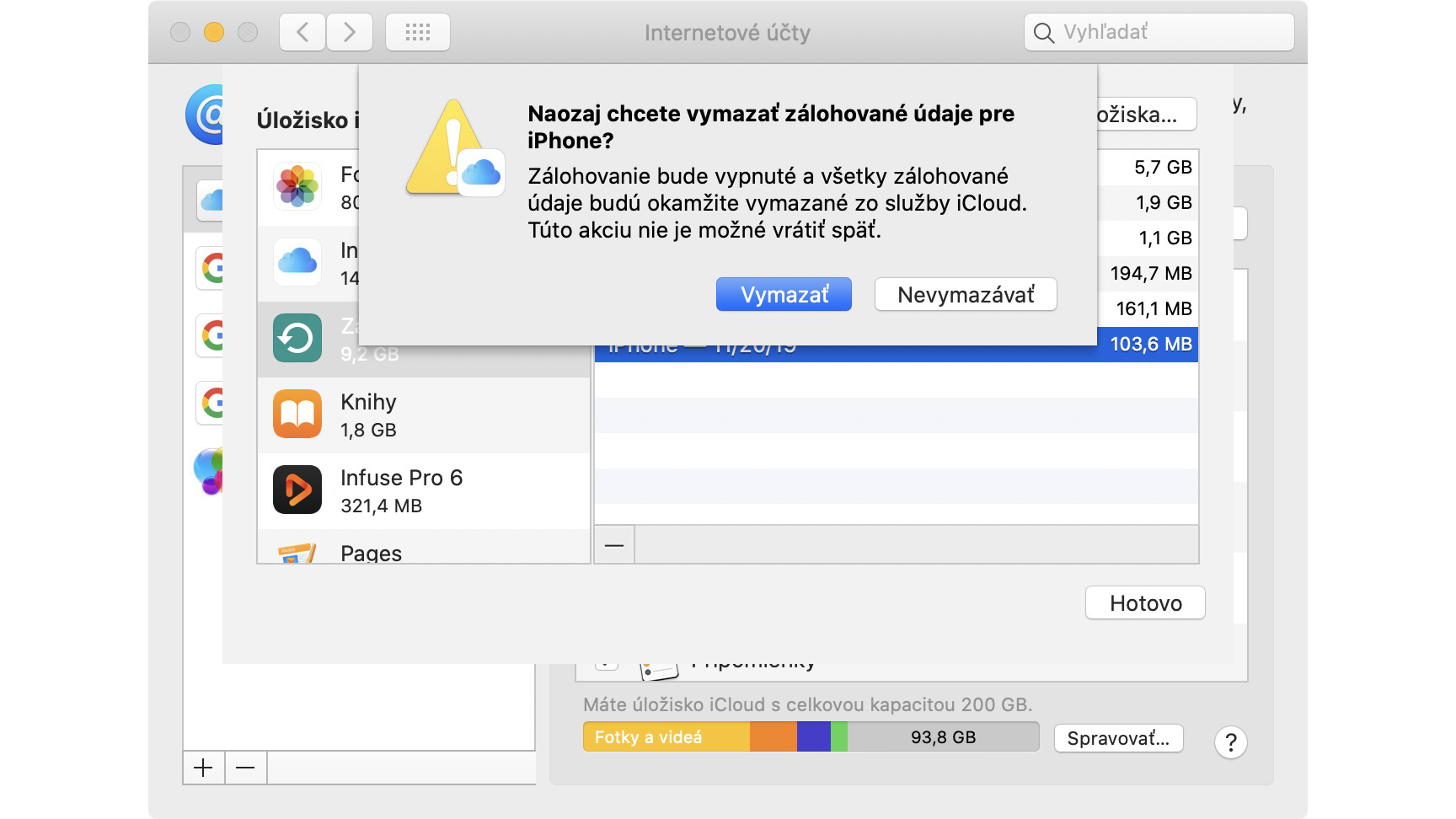Select the iCloud account in sidebar
Image resolution: width=1456 pixels, height=819 pixels.
pos(210,199)
